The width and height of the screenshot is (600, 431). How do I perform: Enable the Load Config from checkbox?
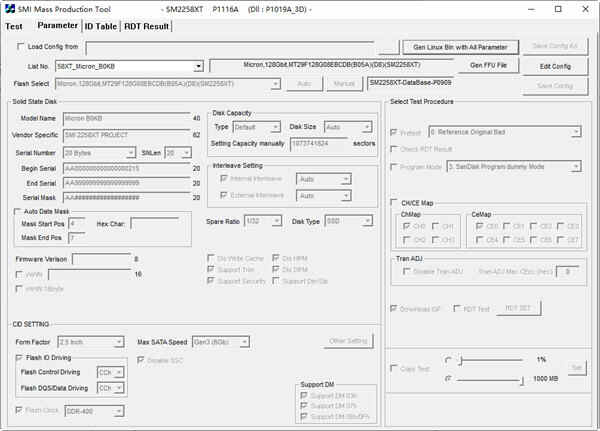click(x=21, y=47)
